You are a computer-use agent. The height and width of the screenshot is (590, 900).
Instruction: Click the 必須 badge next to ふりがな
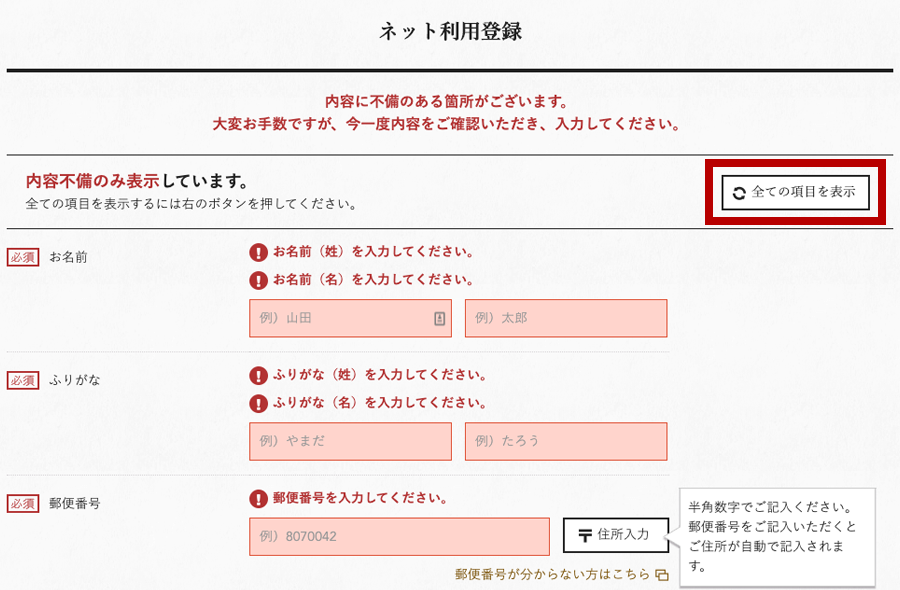pyautogui.click(x=23, y=380)
